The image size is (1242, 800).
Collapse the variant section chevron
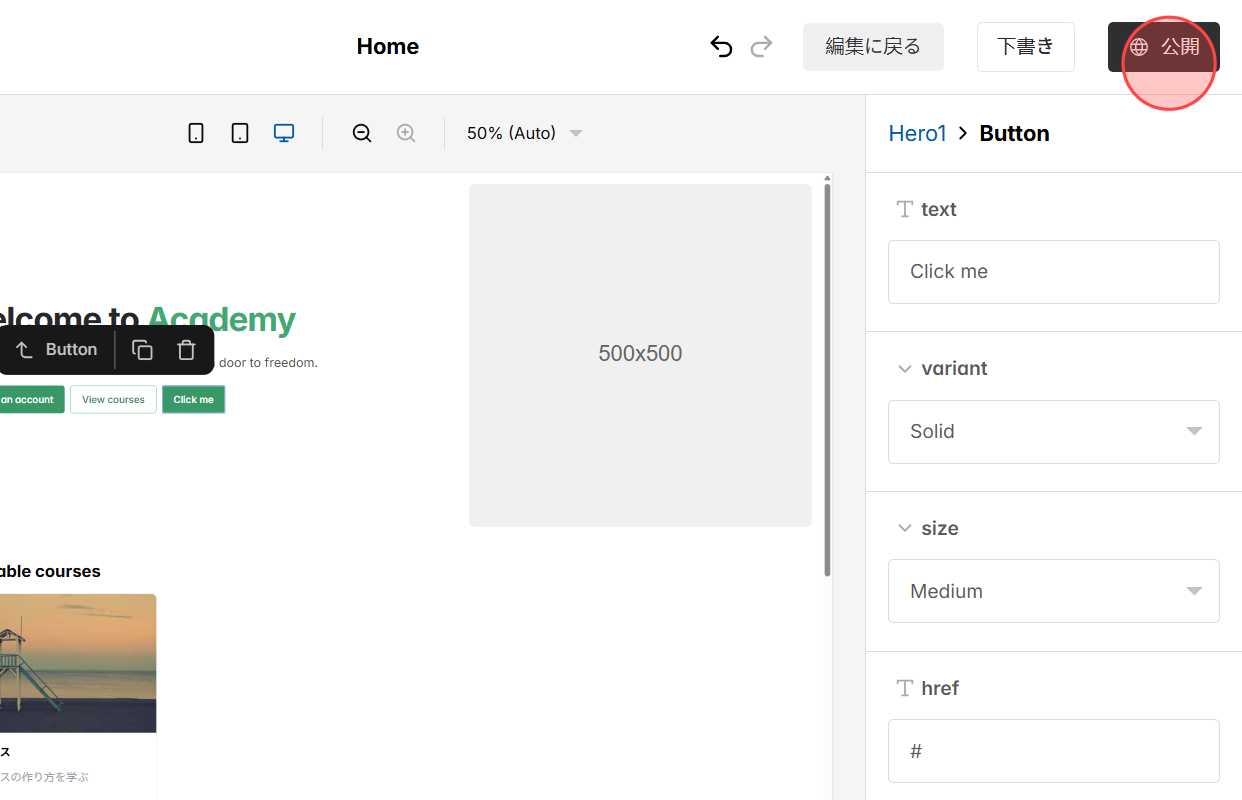905,369
